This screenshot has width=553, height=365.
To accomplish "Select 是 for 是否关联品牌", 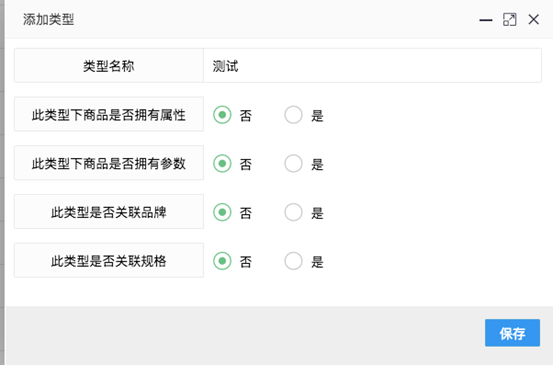I will click(x=293, y=212).
